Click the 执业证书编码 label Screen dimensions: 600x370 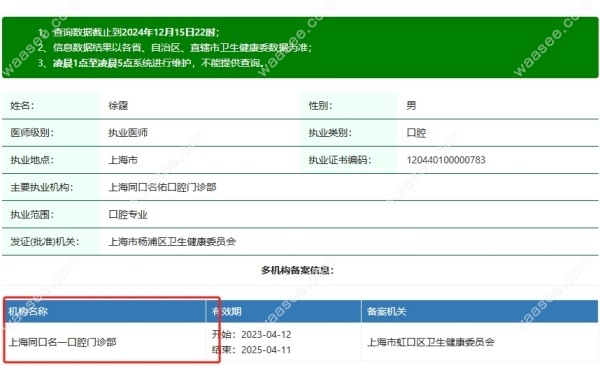pos(340,160)
